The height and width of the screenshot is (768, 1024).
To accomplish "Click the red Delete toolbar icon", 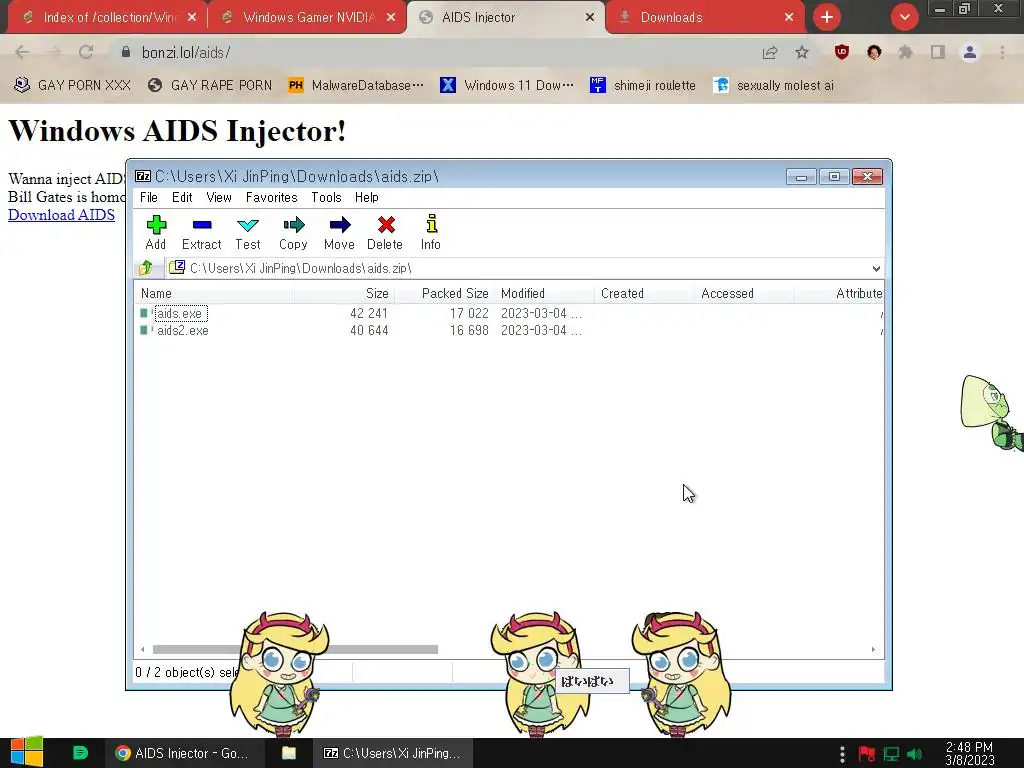I will pyautogui.click(x=385, y=232).
